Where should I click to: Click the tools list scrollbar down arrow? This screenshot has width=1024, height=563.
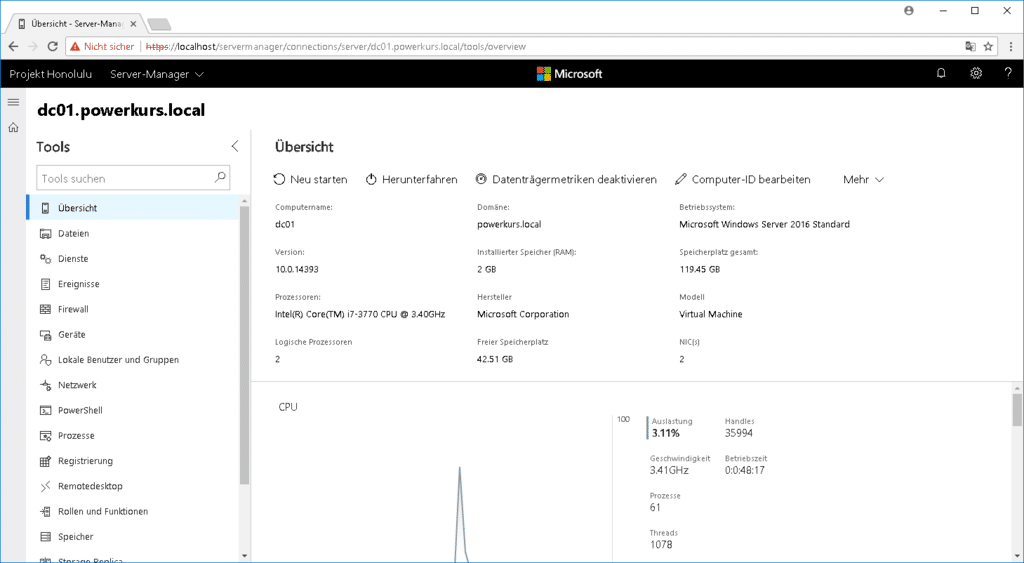pyautogui.click(x=245, y=555)
